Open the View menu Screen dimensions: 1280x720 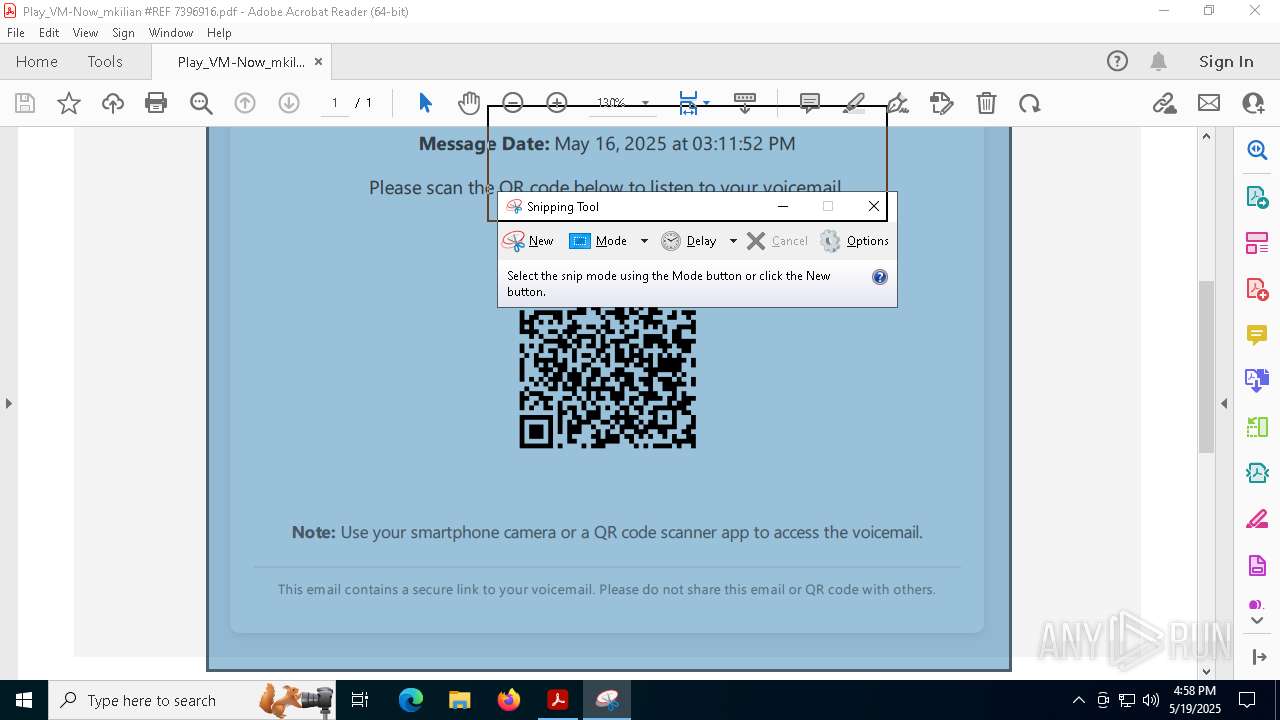(x=85, y=33)
